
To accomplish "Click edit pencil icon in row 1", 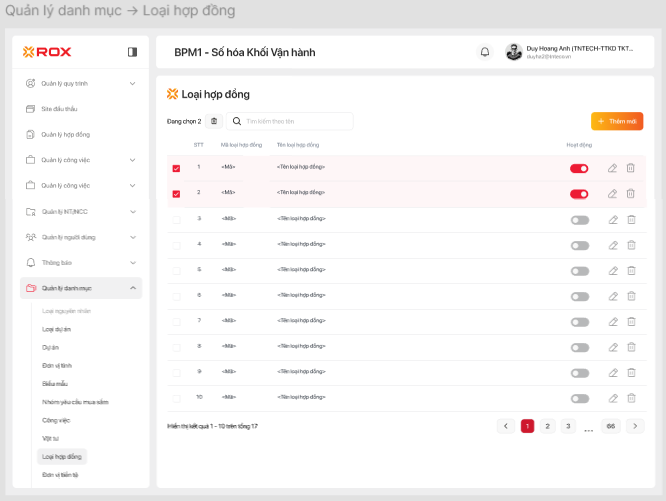I will tap(613, 167).
